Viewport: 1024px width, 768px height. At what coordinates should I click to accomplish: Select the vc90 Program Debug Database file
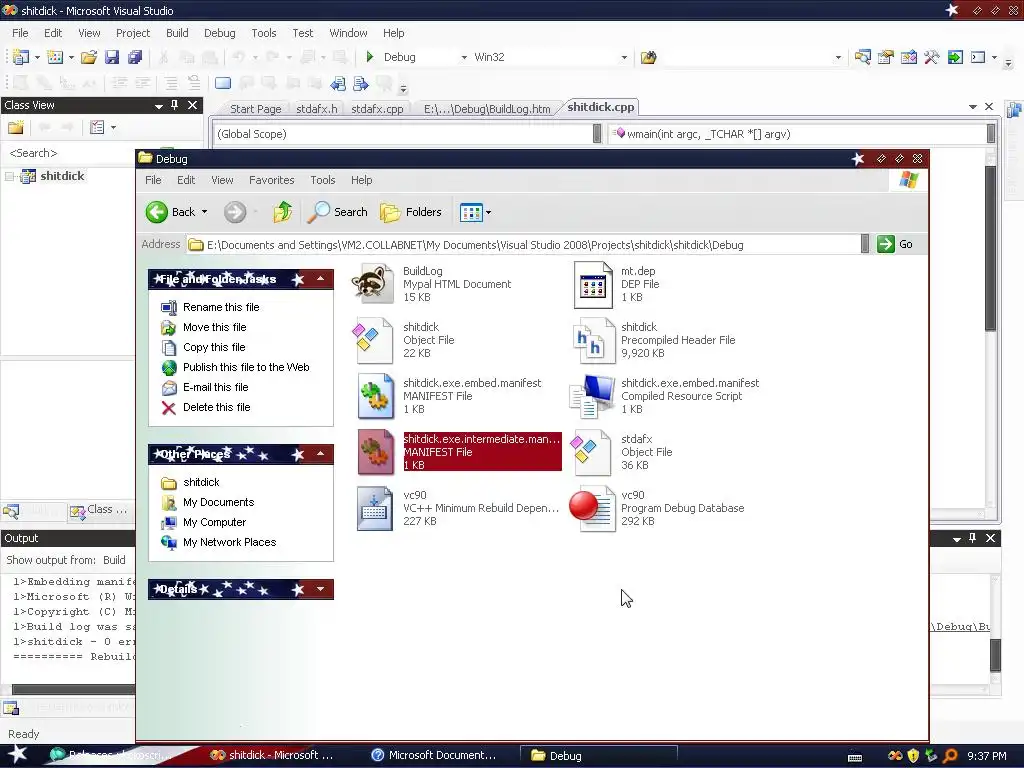[x=657, y=508]
